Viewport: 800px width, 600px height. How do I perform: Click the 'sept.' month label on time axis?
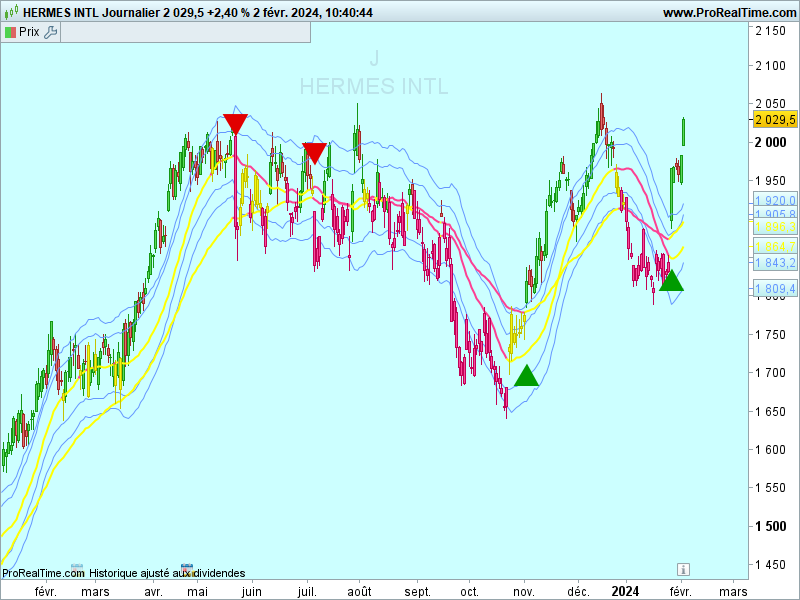tap(417, 592)
